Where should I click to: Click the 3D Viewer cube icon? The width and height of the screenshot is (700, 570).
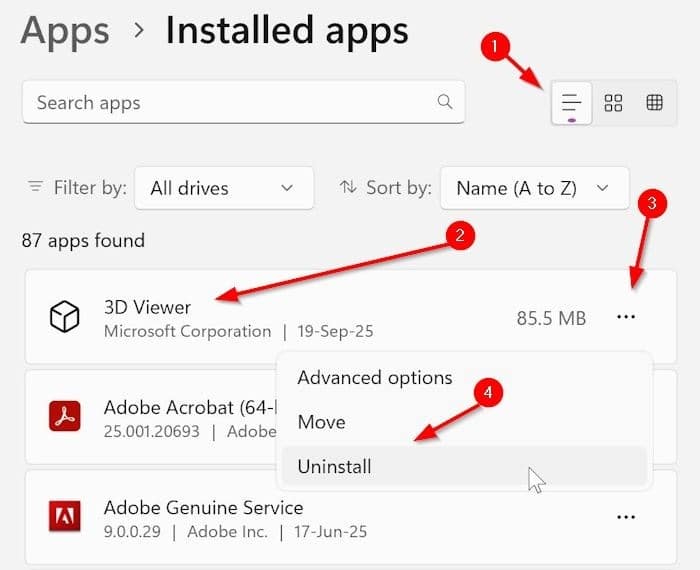pos(65,317)
